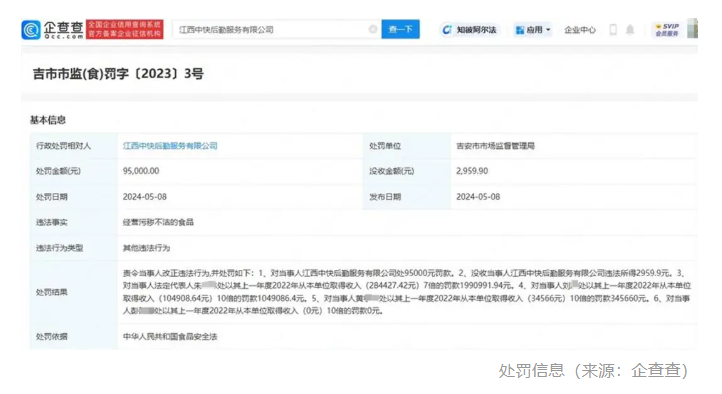
Task: Click the amount 2,959.90
Action: (472, 171)
